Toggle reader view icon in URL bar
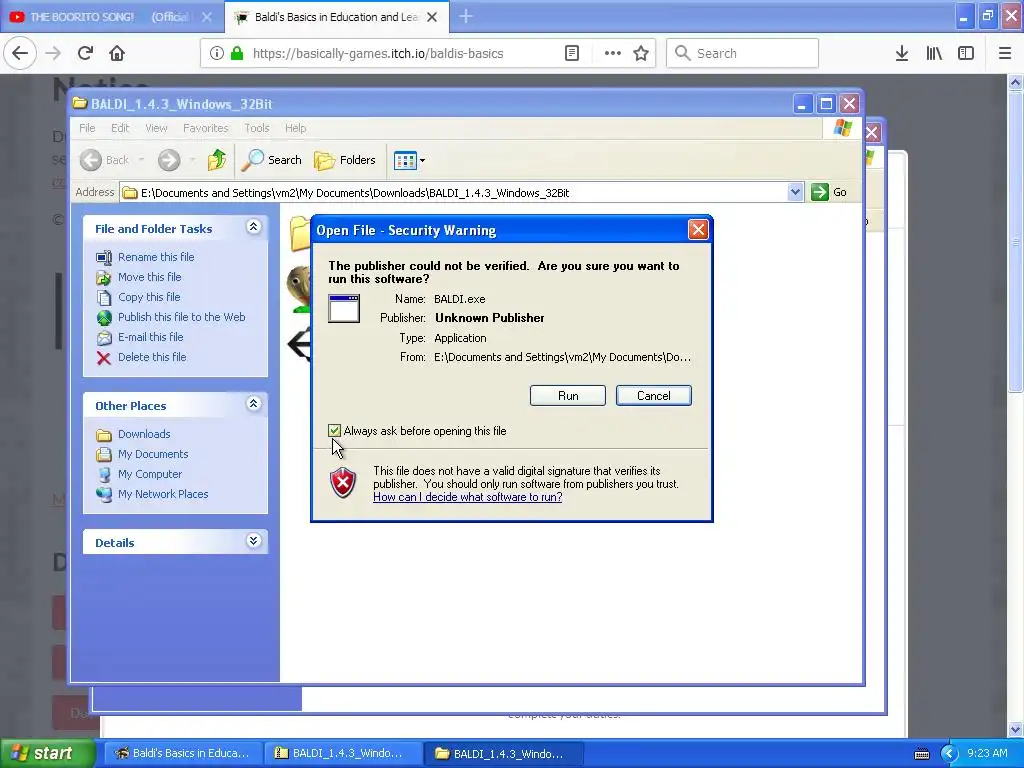 [x=571, y=53]
